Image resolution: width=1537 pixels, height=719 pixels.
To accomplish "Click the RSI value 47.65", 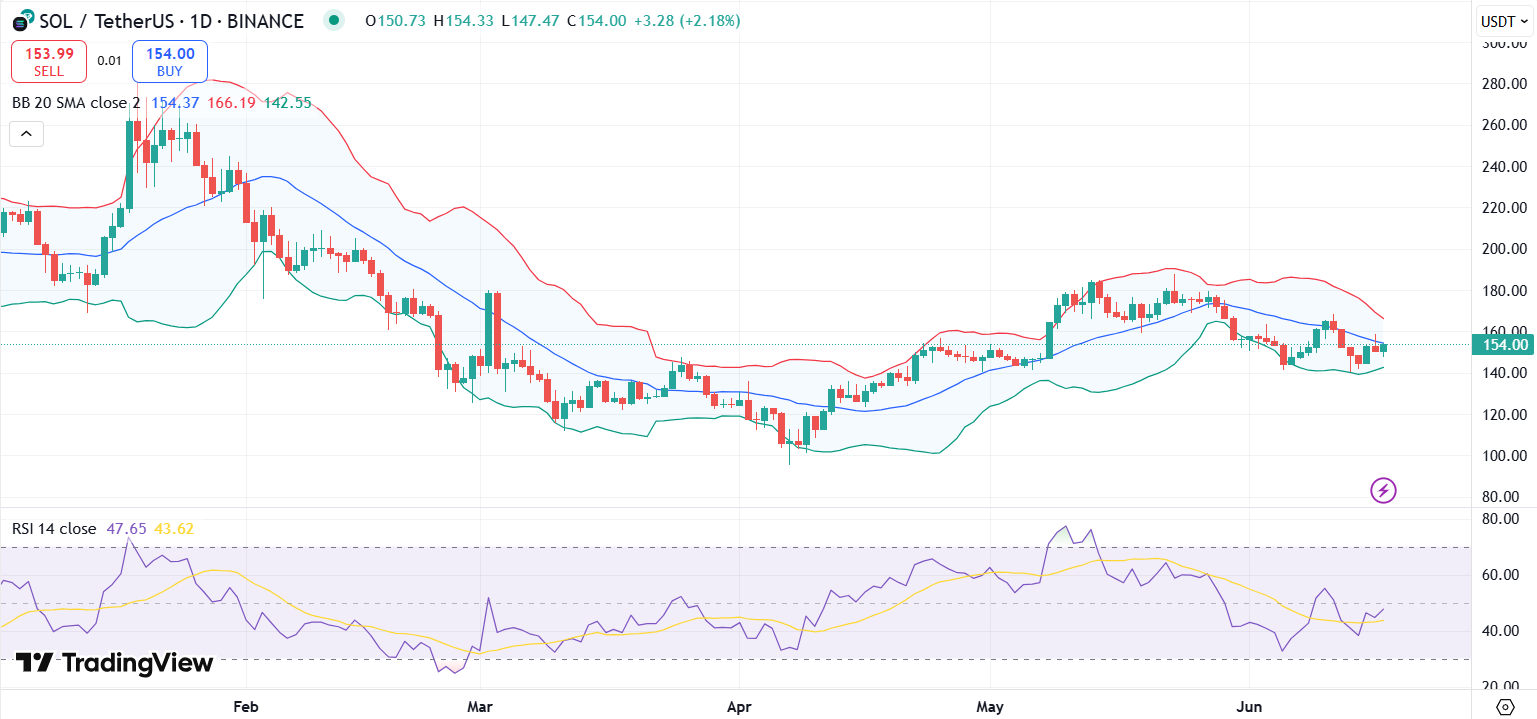I will tap(128, 528).
